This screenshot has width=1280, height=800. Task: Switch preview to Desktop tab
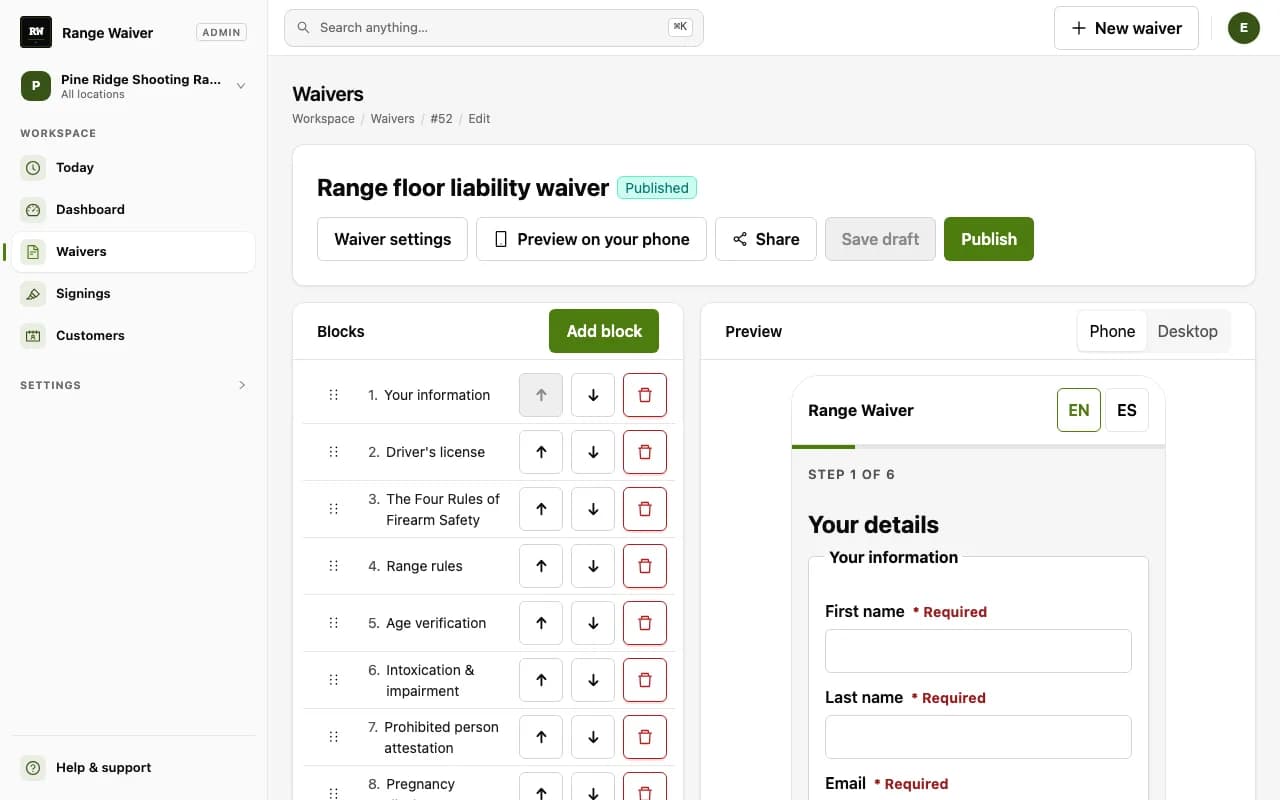1187,331
